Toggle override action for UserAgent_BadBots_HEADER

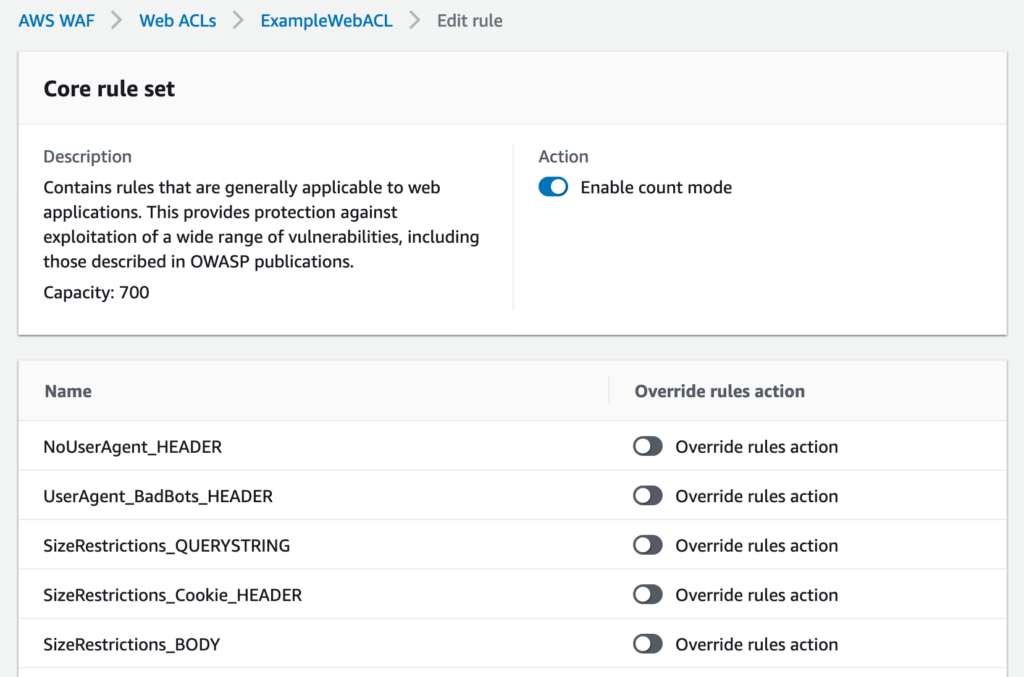click(x=647, y=496)
